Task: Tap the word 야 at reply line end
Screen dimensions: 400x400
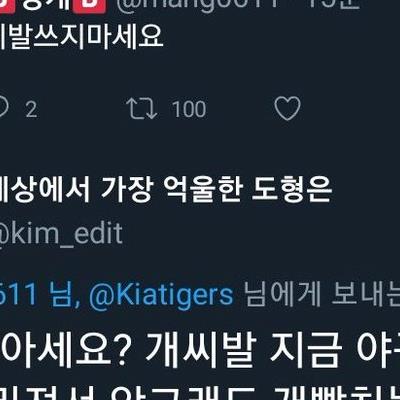Action: click(x=378, y=350)
